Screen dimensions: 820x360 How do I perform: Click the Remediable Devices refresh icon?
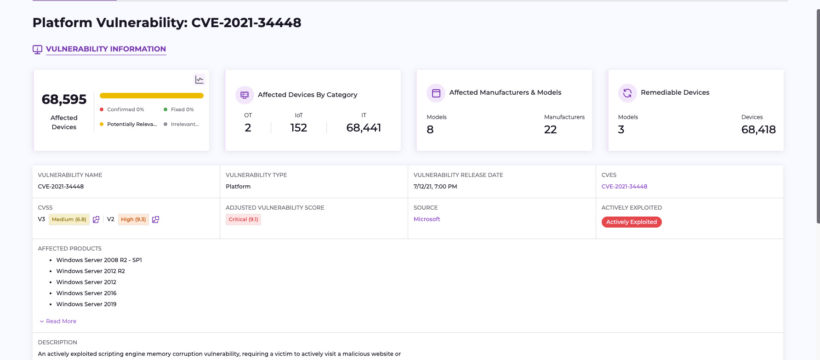click(627, 93)
